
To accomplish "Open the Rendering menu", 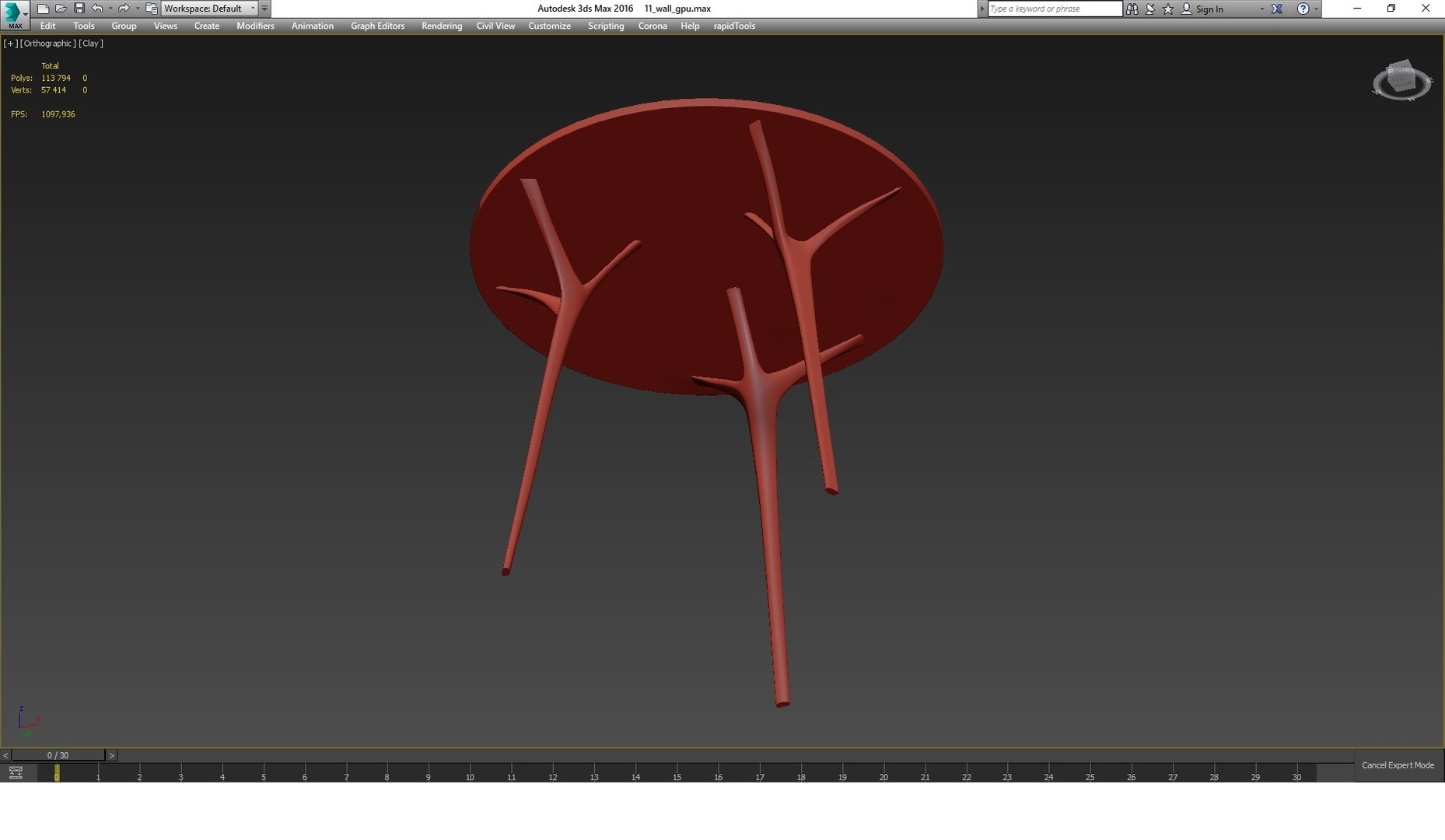I will 442,26.
